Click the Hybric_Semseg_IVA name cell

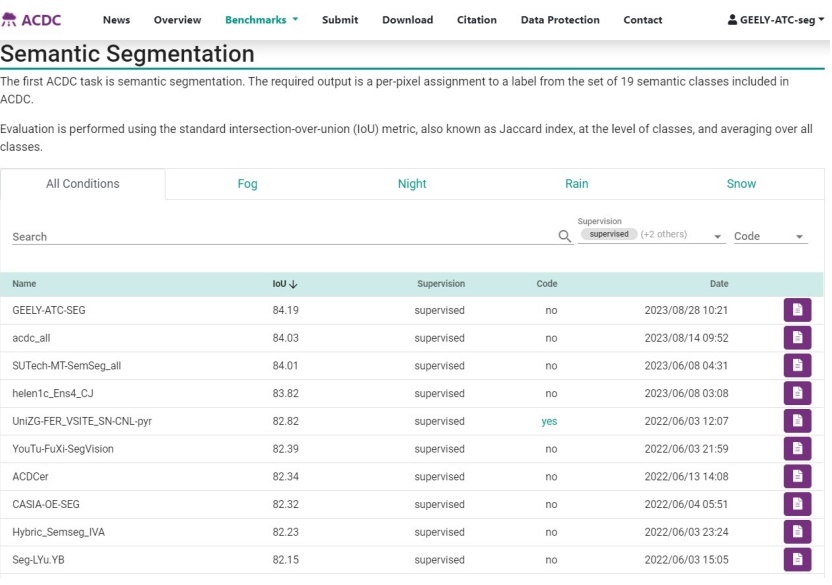click(x=58, y=531)
